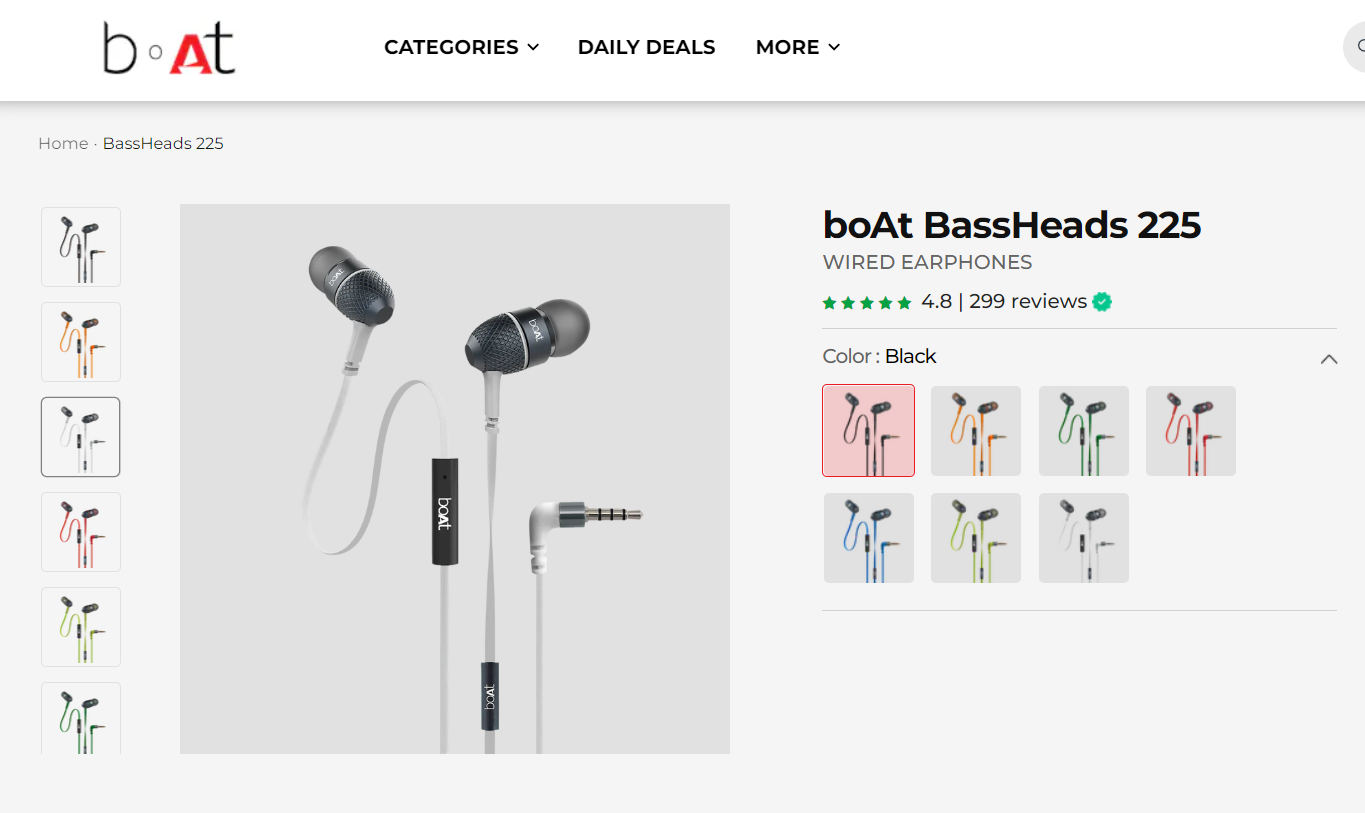Pick the red color option swatch

(1191, 431)
